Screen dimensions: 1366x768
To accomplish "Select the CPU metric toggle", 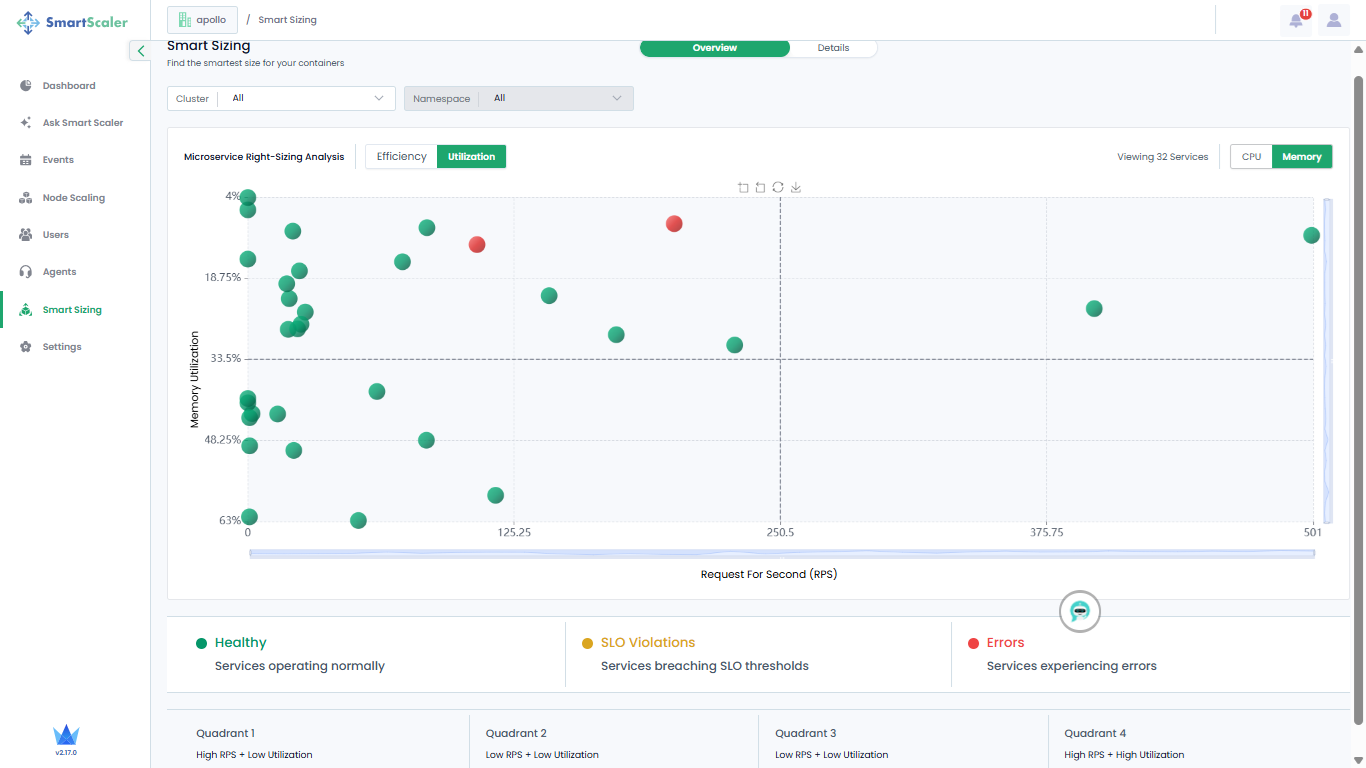I will (x=1251, y=157).
